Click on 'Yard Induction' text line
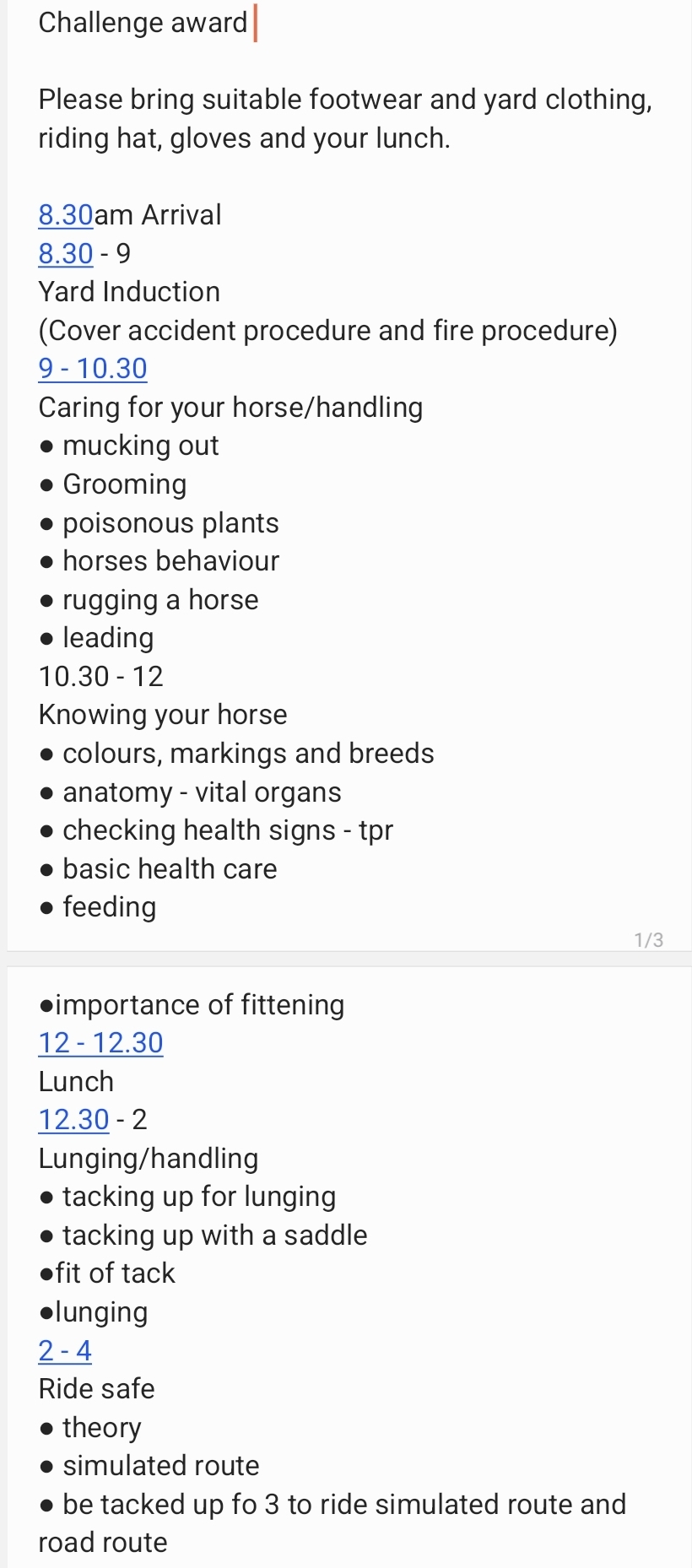The image size is (692, 1568). (x=129, y=292)
